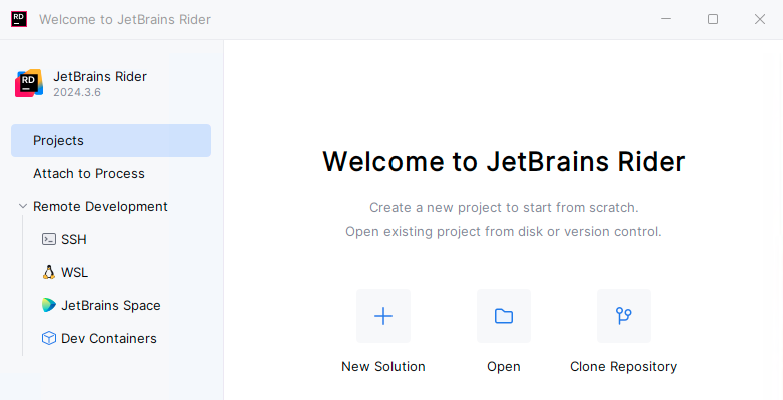The height and width of the screenshot is (400, 783).
Task: Choose JetBrains Space in the sidebar
Action: (x=111, y=305)
